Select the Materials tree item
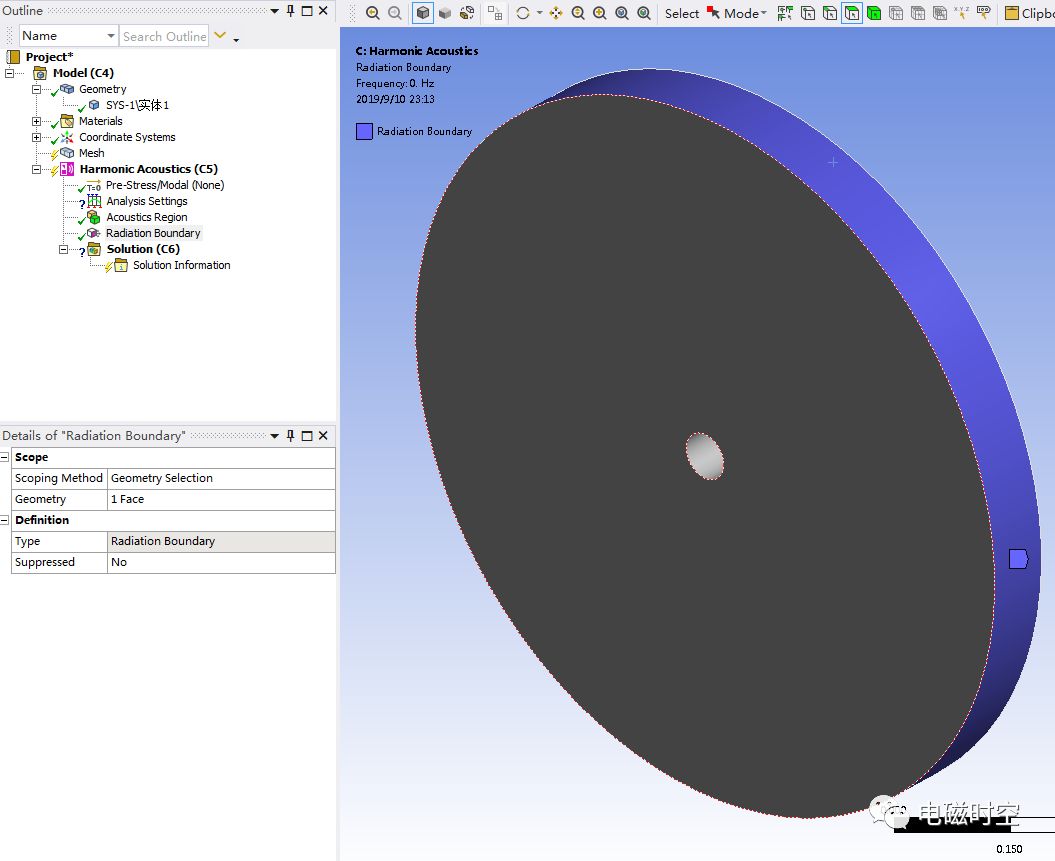Image resolution: width=1055 pixels, height=861 pixels. click(x=100, y=121)
